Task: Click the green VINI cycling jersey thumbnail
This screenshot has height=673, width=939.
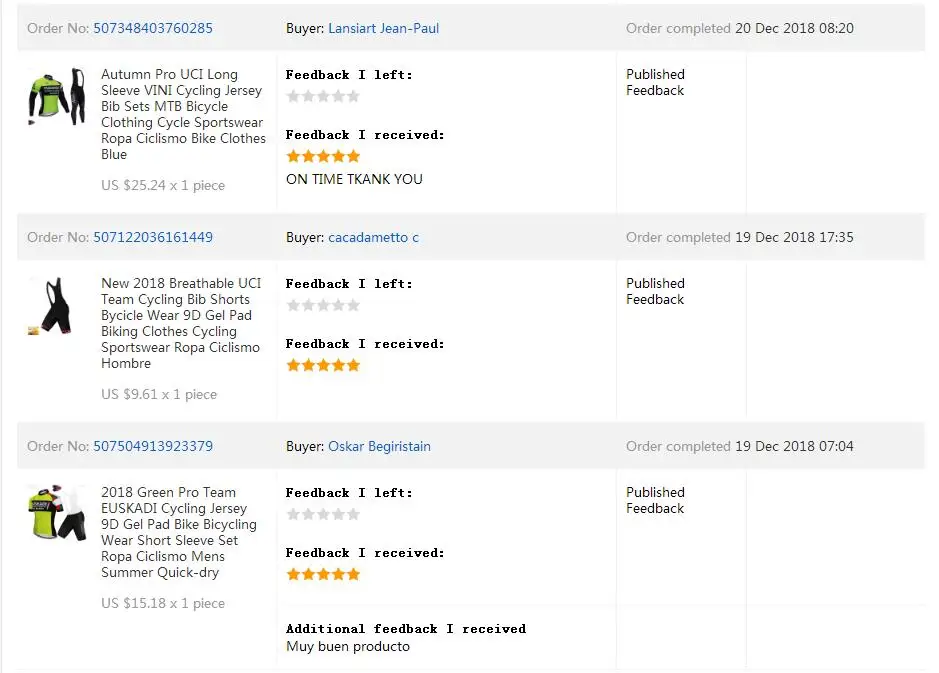Action: click(x=57, y=96)
